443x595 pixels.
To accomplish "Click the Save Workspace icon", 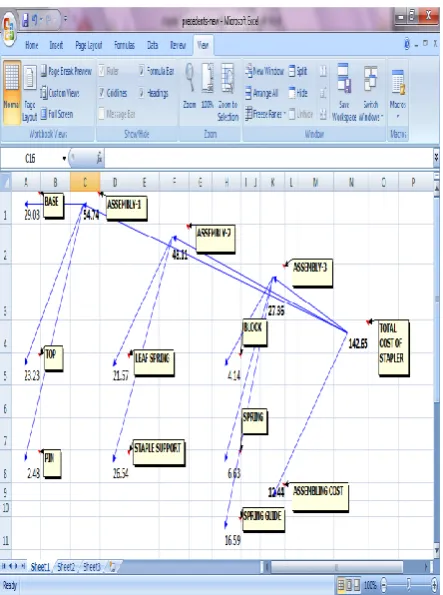I will 344,78.
